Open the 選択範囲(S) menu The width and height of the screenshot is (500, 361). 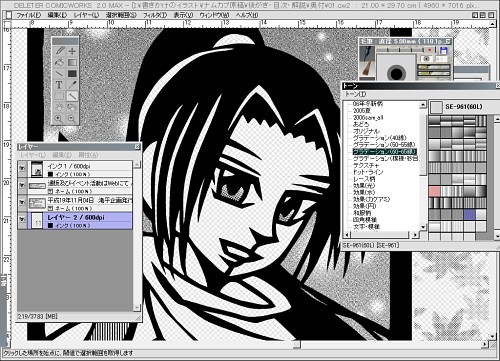click(x=121, y=15)
